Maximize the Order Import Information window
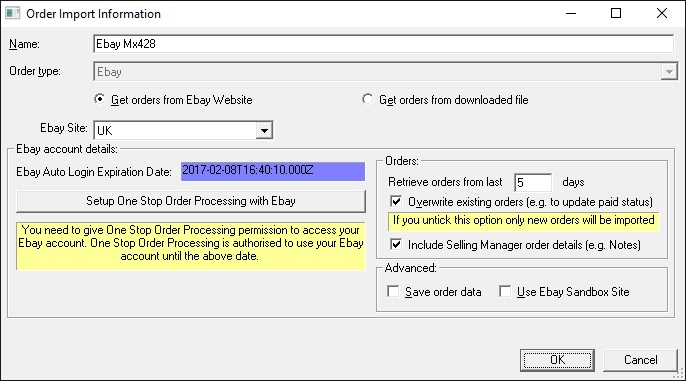 616,13
